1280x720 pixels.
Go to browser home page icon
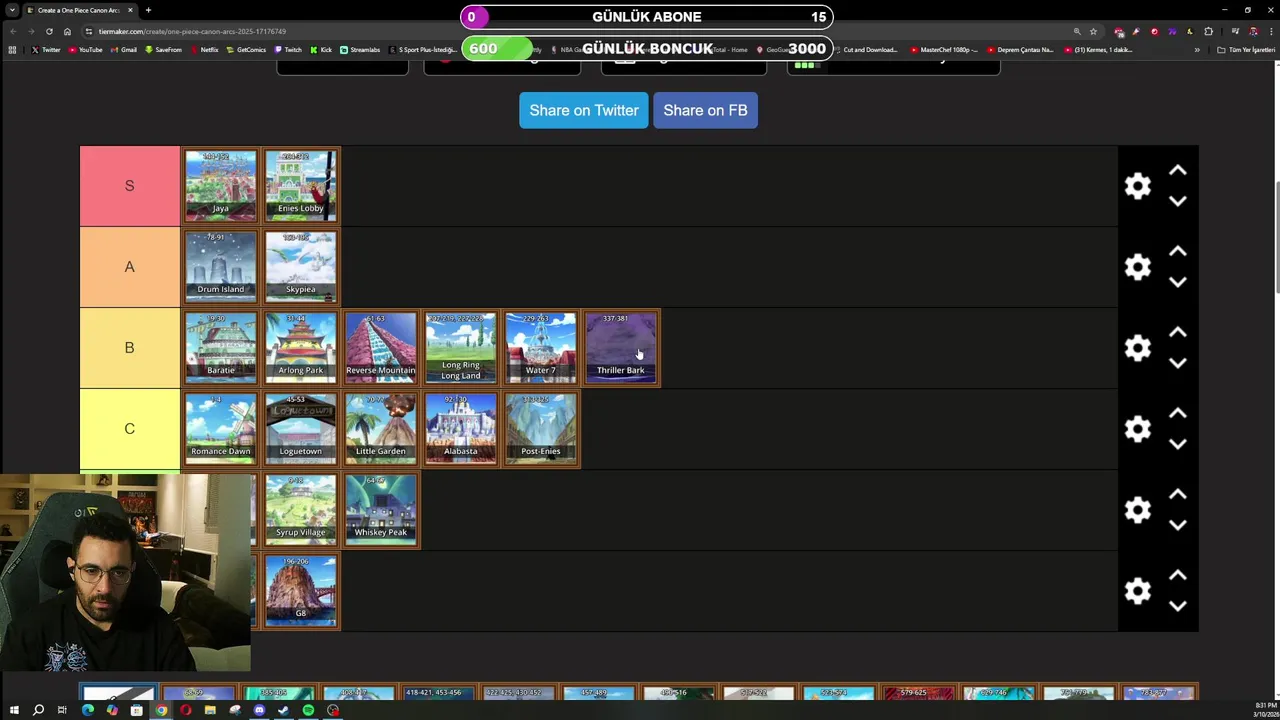[x=67, y=31]
